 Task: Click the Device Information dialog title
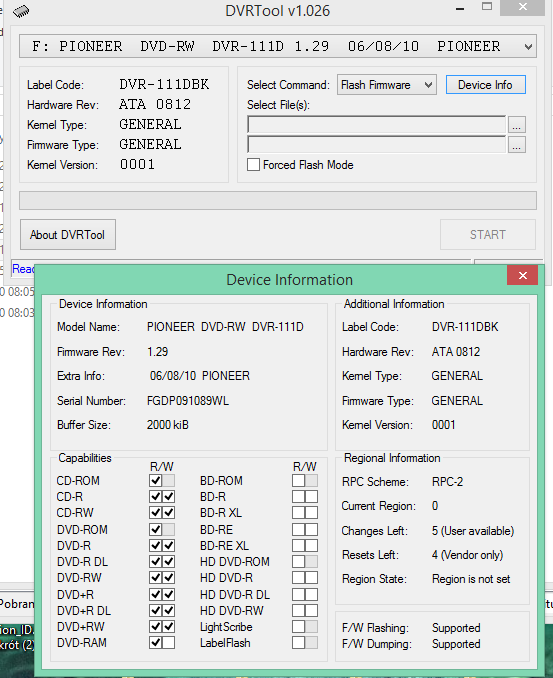click(290, 280)
